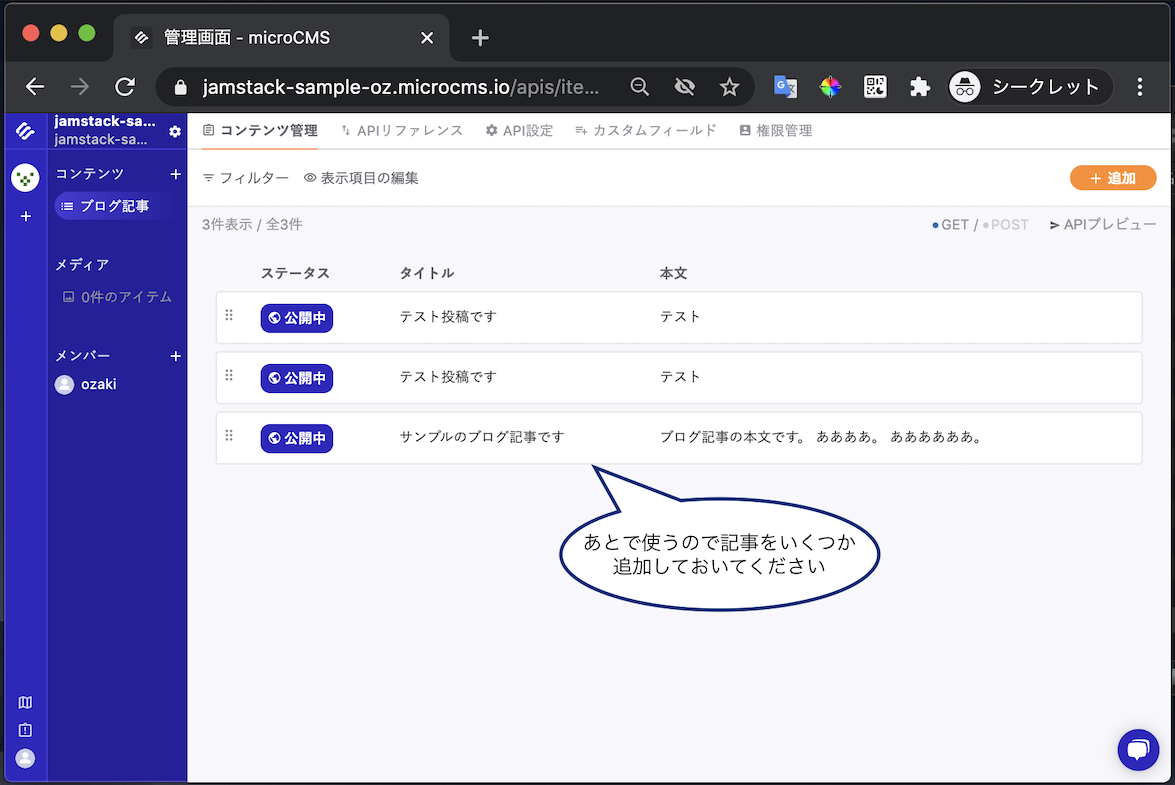Click 公開中 badge in サンプルのブログ記事です row

(297, 438)
